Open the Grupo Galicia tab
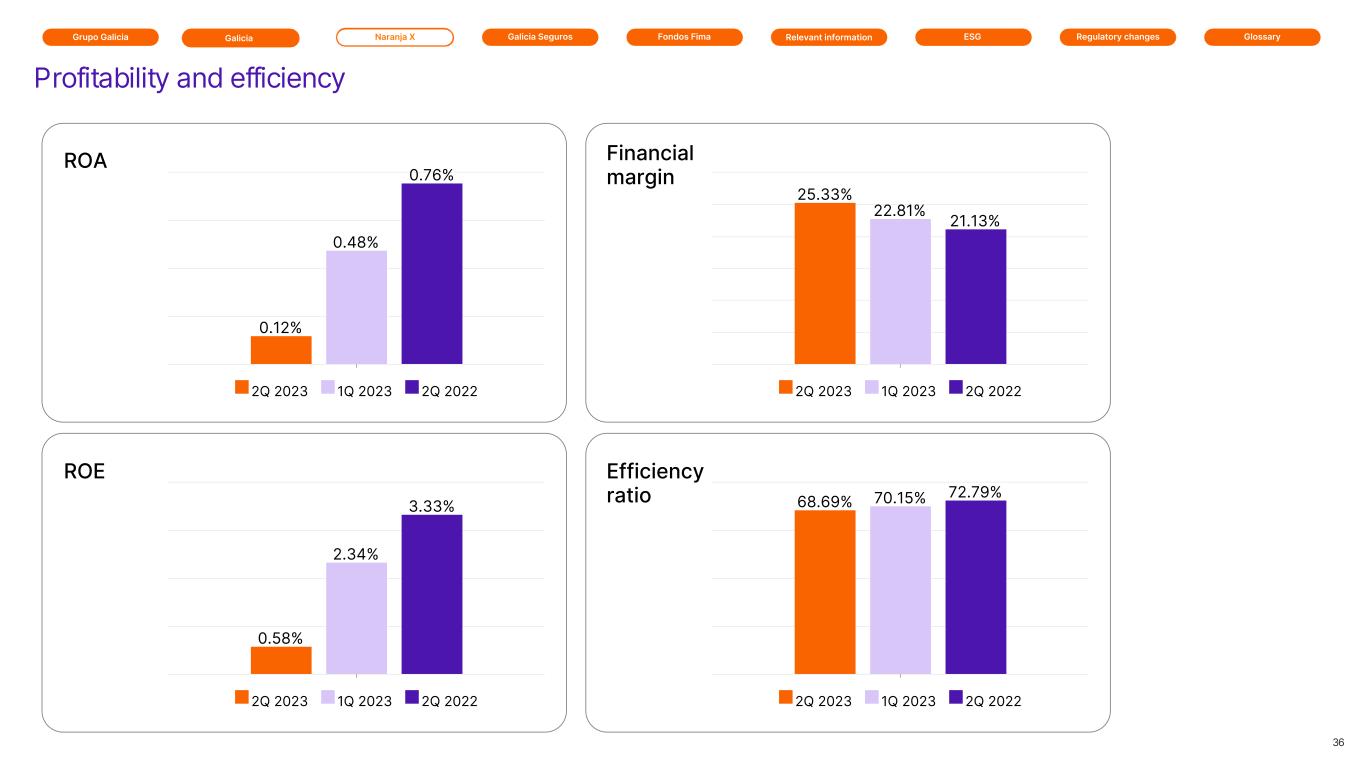Viewport: 1365px width, 768px height. pos(100,37)
